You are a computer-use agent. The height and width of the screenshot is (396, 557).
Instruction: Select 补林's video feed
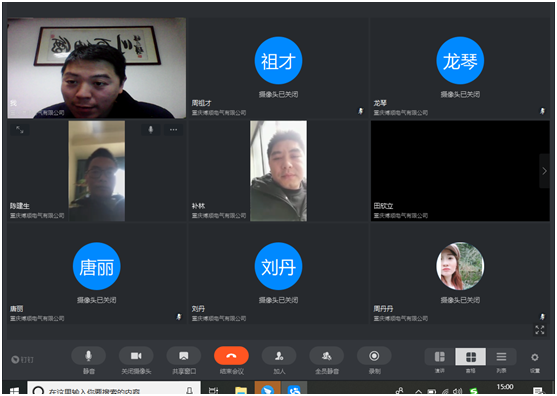click(x=278, y=171)
